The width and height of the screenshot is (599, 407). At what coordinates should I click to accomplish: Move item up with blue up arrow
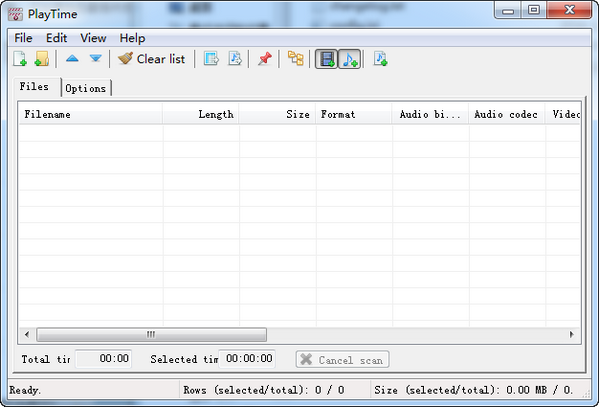(x=72, y=58)
